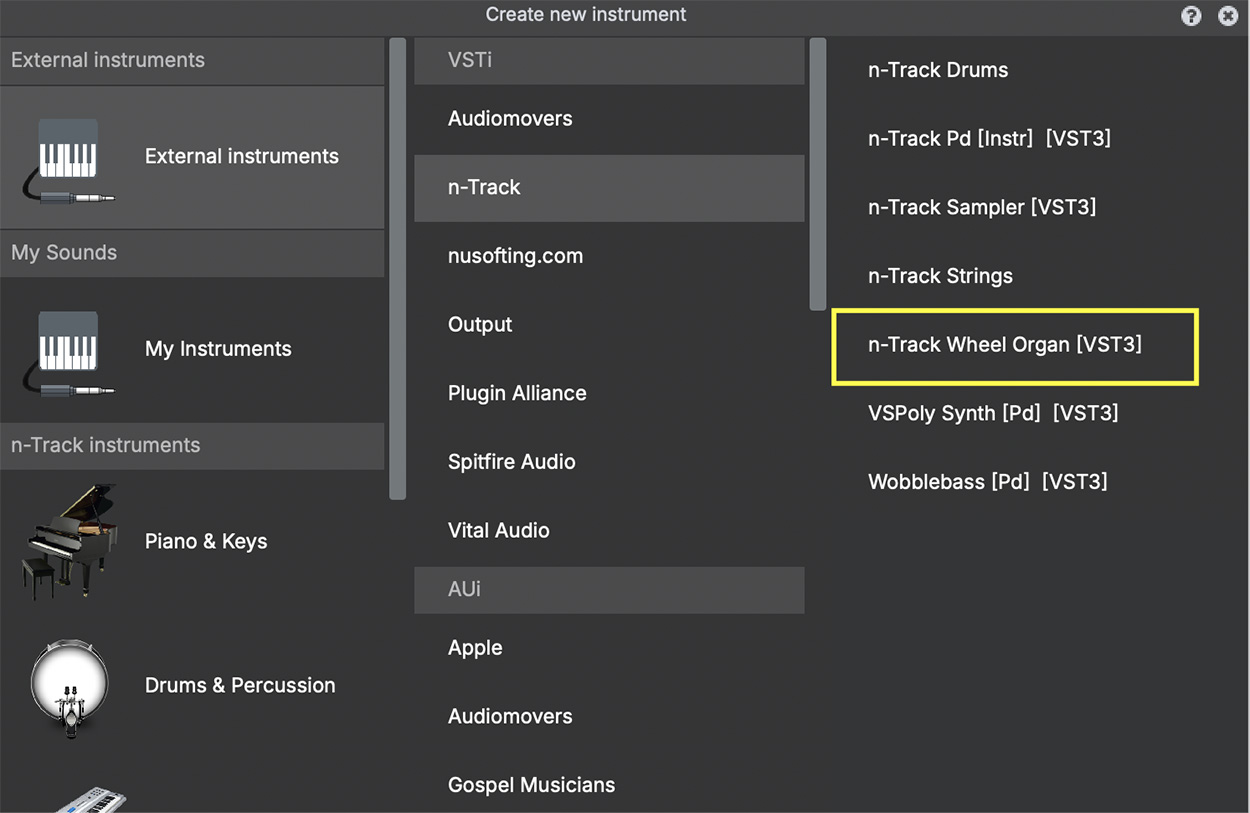Choose the bass drum icon

click(68, 686)
